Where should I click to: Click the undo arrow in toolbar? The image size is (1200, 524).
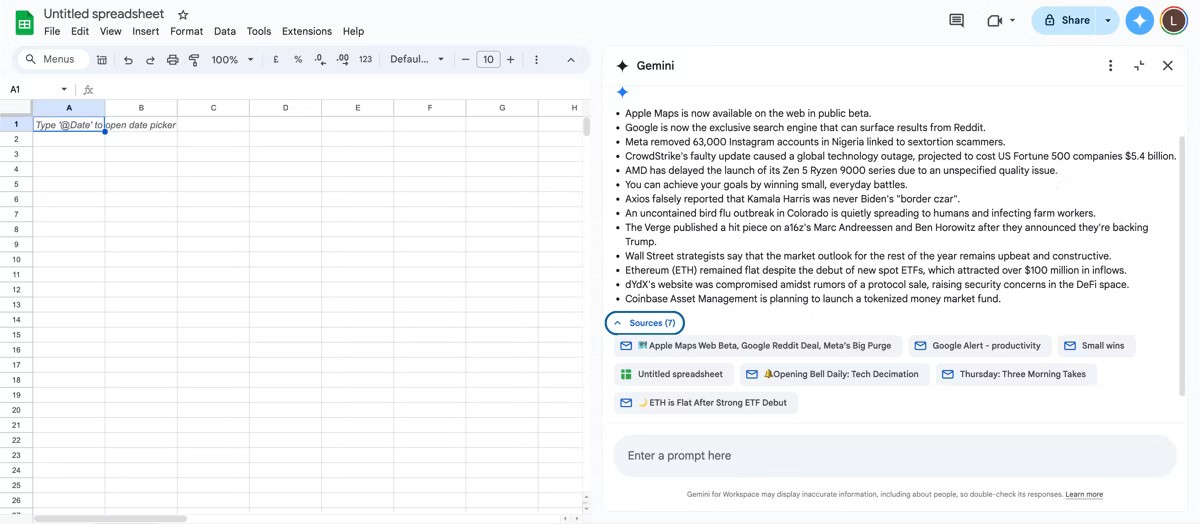coord(128,60)
